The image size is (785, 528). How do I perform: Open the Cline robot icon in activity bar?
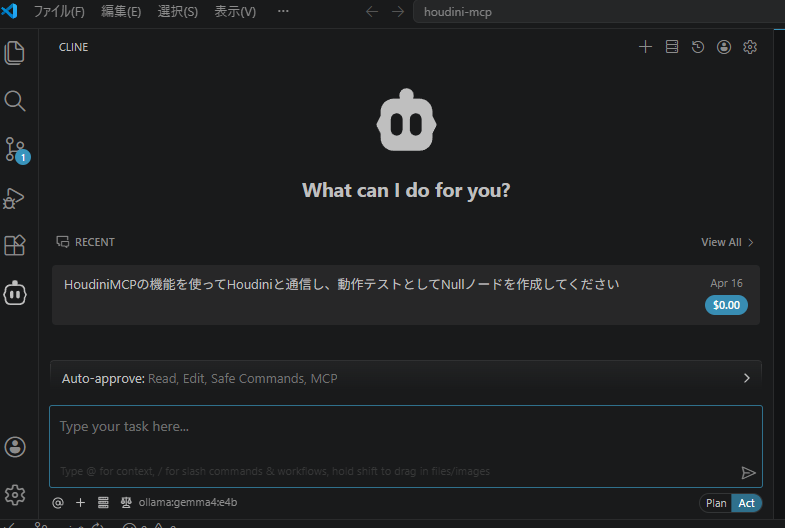pyautogui.click(x=15, y=293)
